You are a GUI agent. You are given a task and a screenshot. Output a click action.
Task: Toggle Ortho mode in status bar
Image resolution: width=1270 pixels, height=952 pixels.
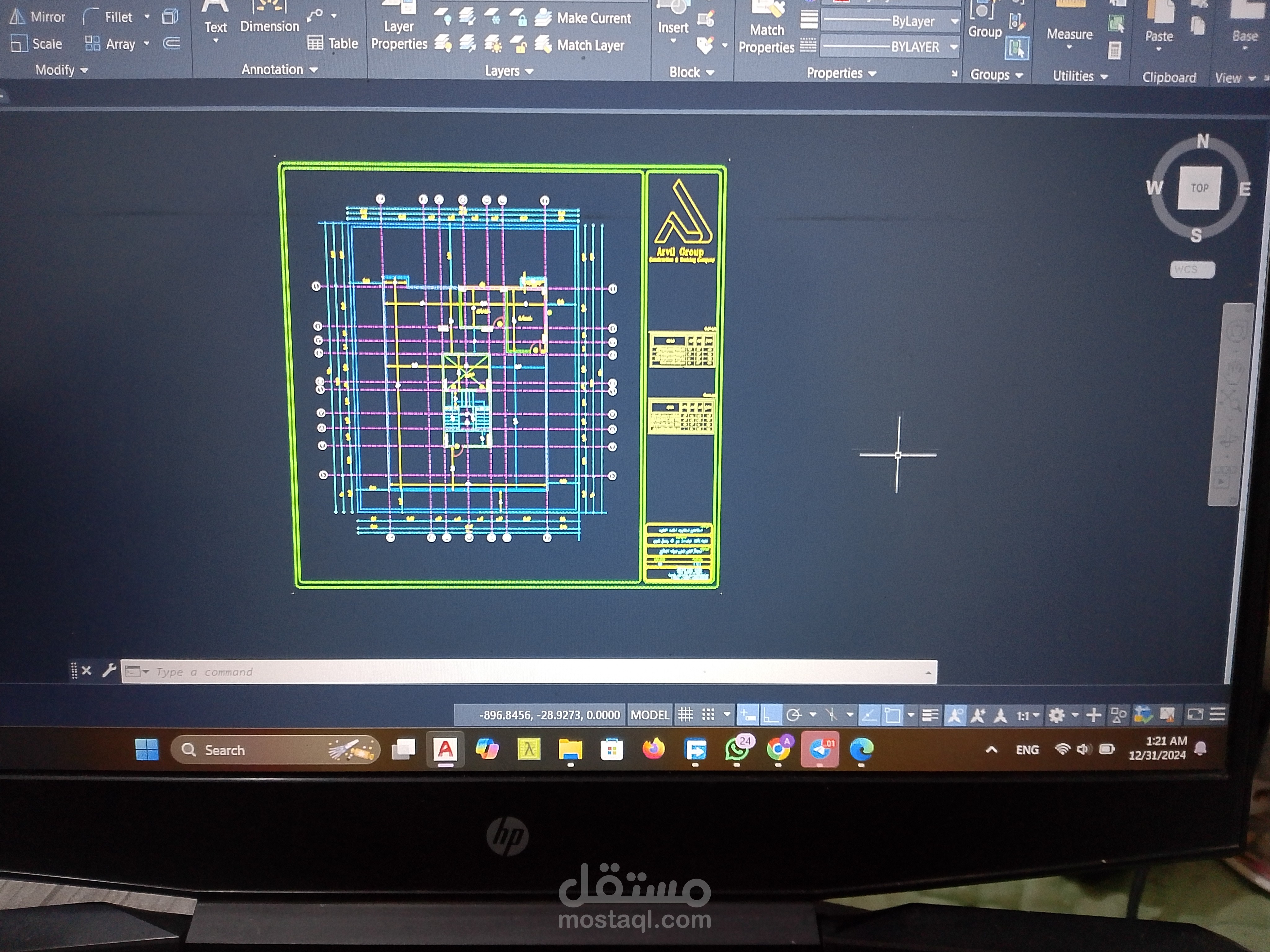pyautogui.click(x=770, y=715)
